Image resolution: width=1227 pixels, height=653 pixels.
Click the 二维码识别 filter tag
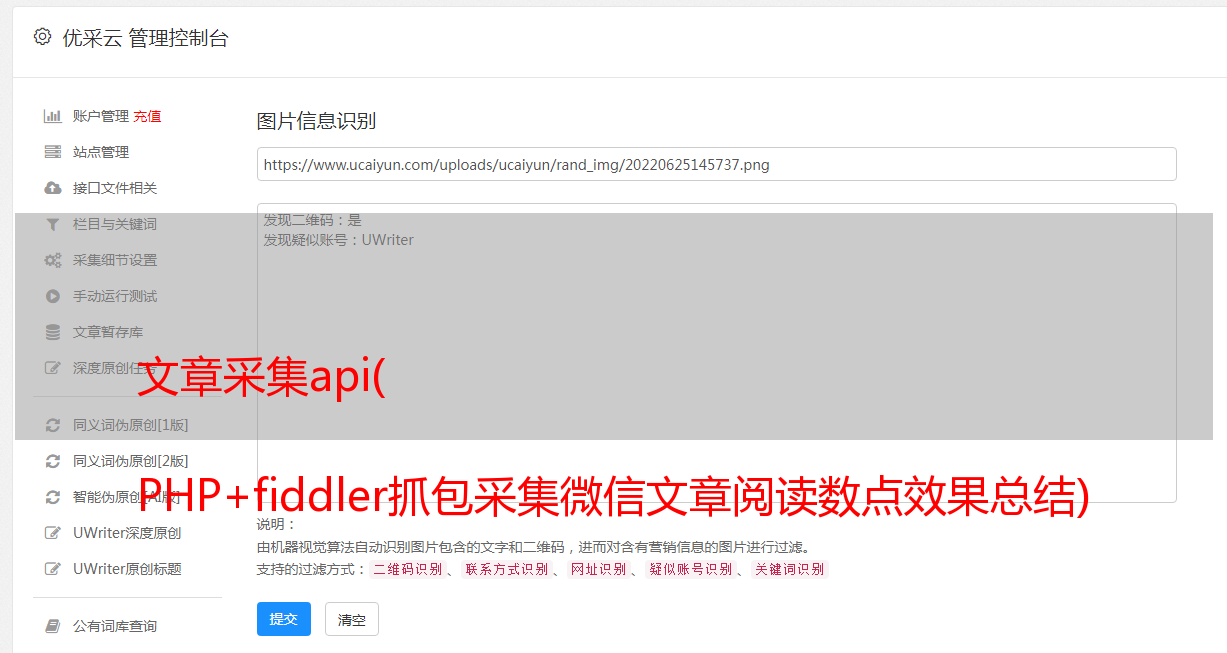pos(407,569)
